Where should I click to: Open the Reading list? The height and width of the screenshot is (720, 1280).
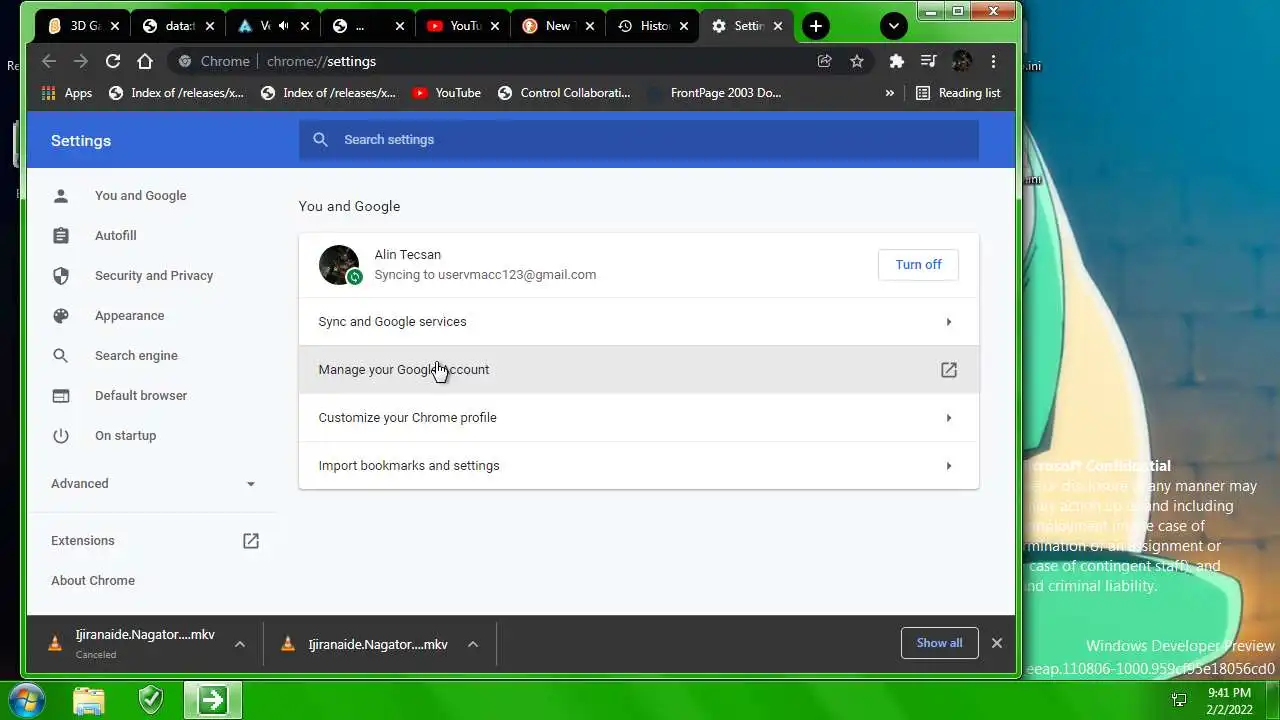click(x=958, y=93)
